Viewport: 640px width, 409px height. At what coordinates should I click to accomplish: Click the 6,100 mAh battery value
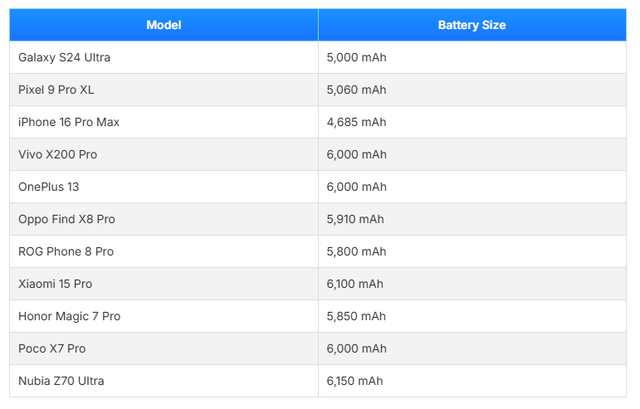pos(355,284)
